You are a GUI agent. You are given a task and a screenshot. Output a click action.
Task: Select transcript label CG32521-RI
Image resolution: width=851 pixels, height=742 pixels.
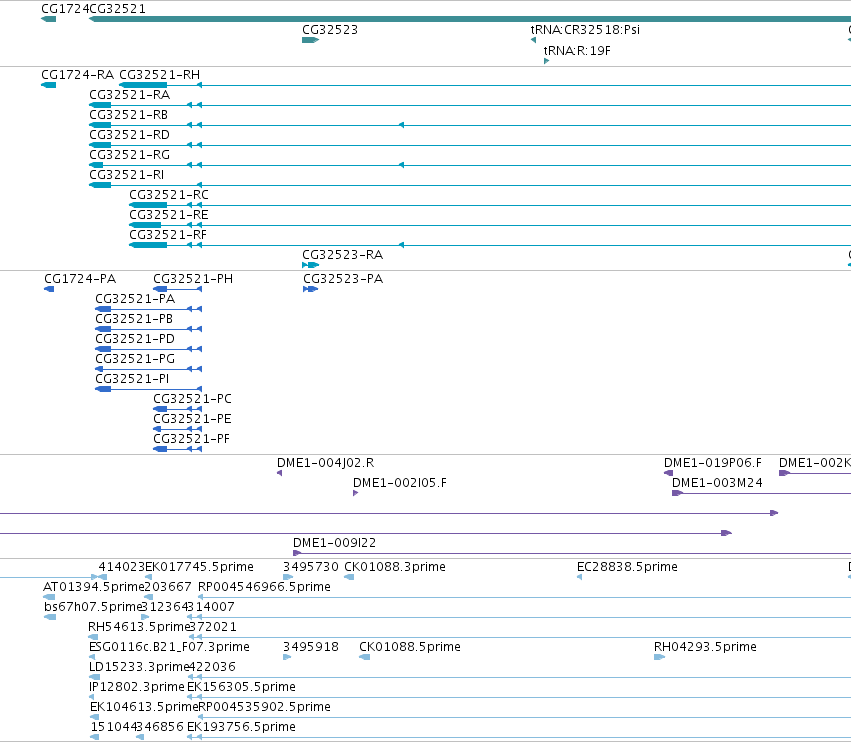(x=126, y=175)
